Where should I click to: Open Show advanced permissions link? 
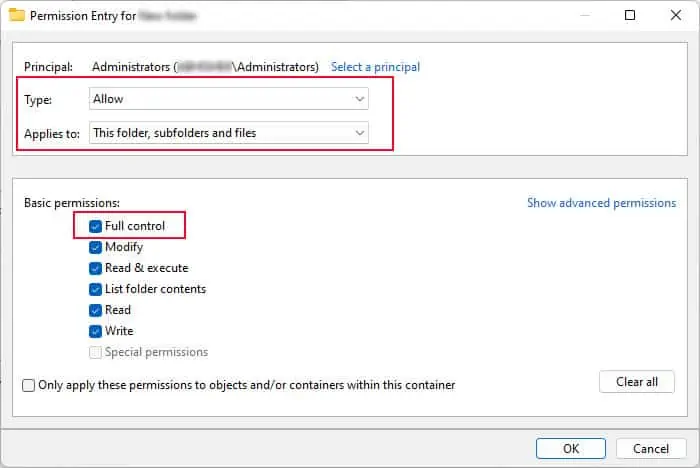point(601,203)
